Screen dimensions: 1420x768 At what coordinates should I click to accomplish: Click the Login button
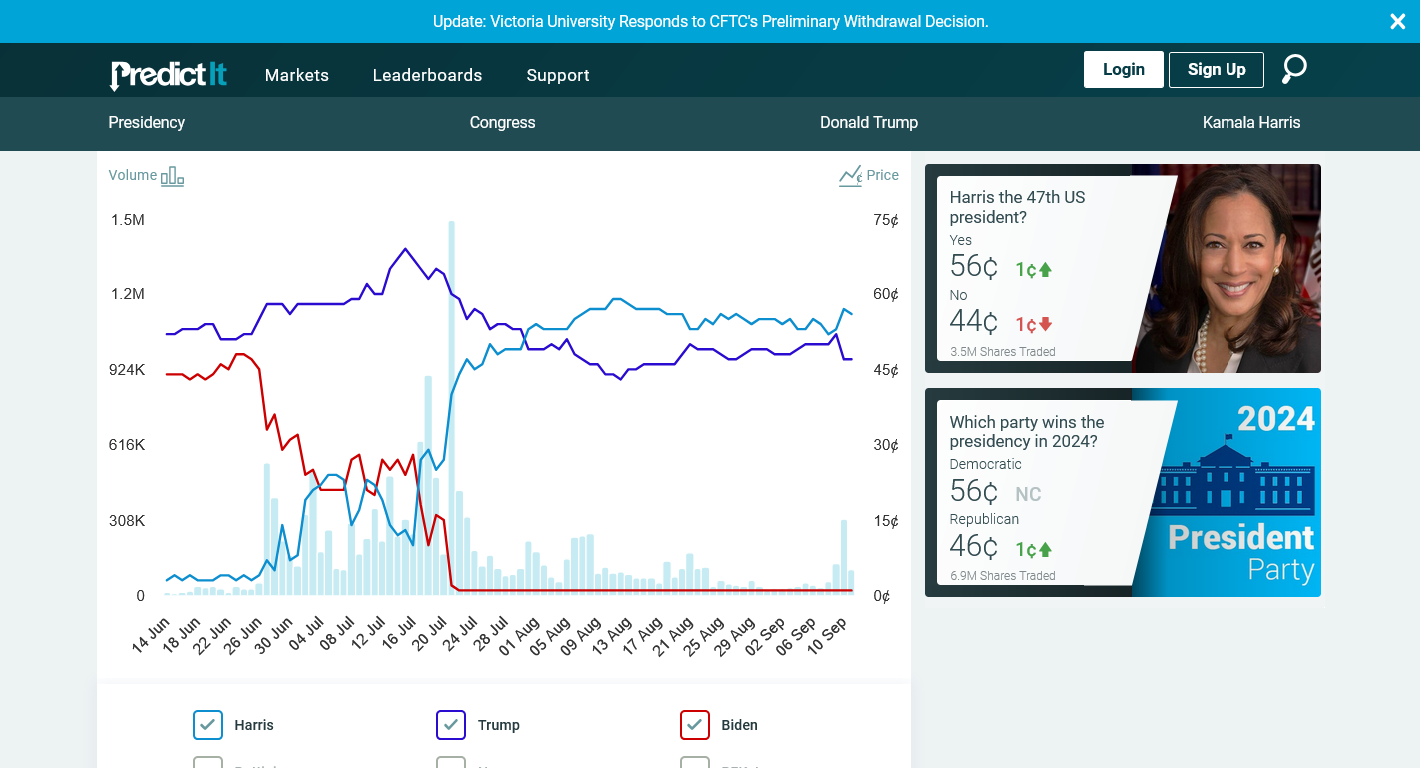(x=1124, y=69)
